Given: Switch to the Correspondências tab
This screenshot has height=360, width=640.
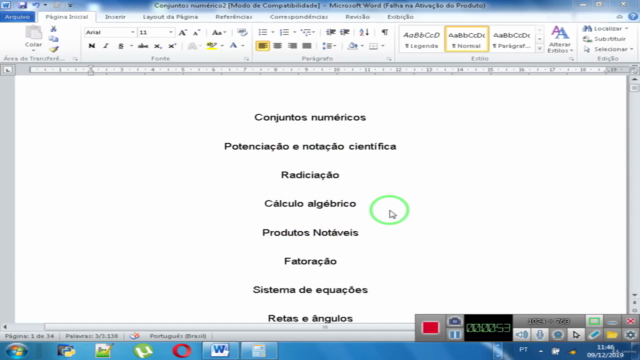Looking at the screenshot, I should click(299, 17).
